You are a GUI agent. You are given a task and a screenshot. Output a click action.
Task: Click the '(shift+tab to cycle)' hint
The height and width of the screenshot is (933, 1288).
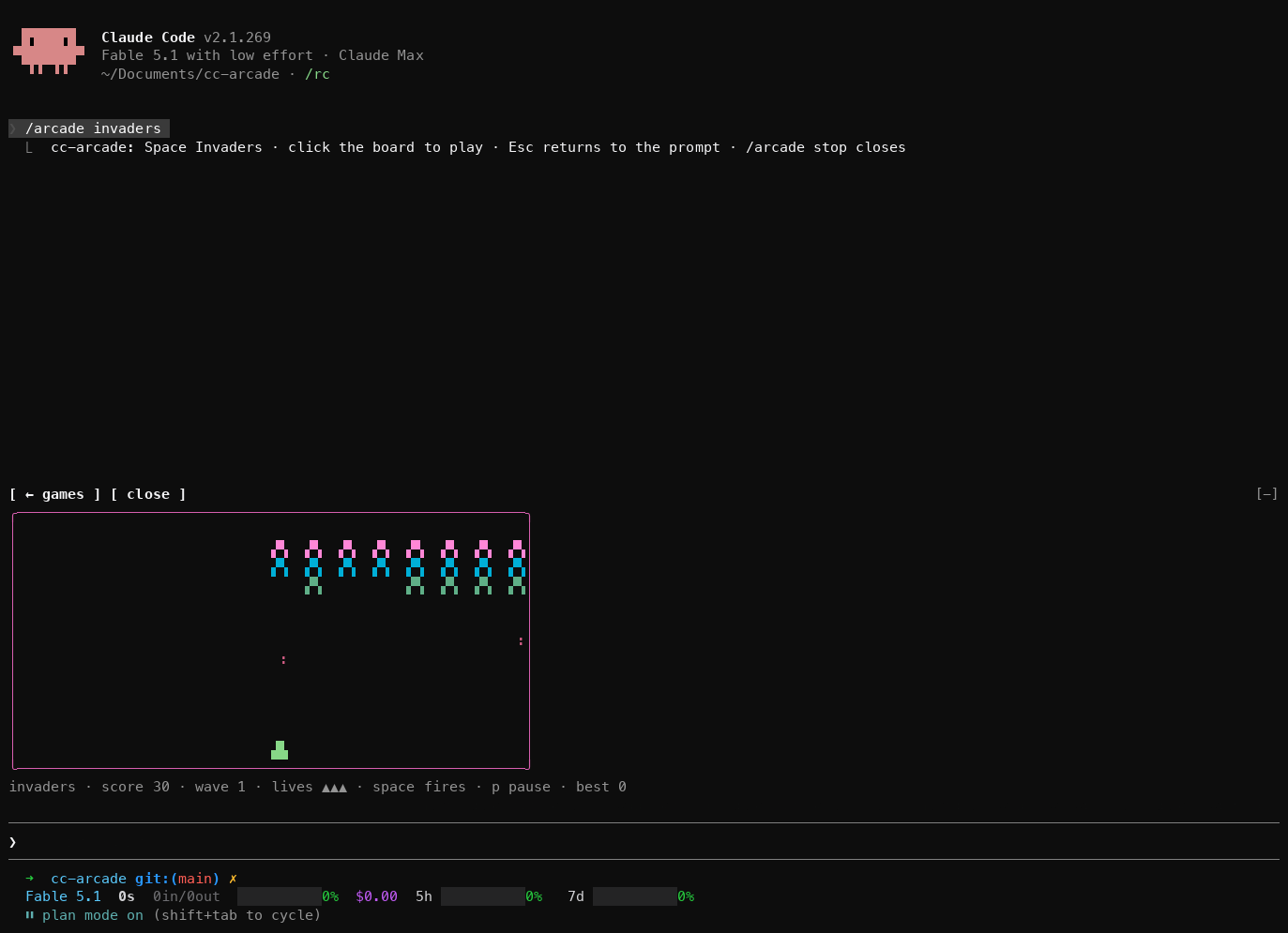coord(237,915)
